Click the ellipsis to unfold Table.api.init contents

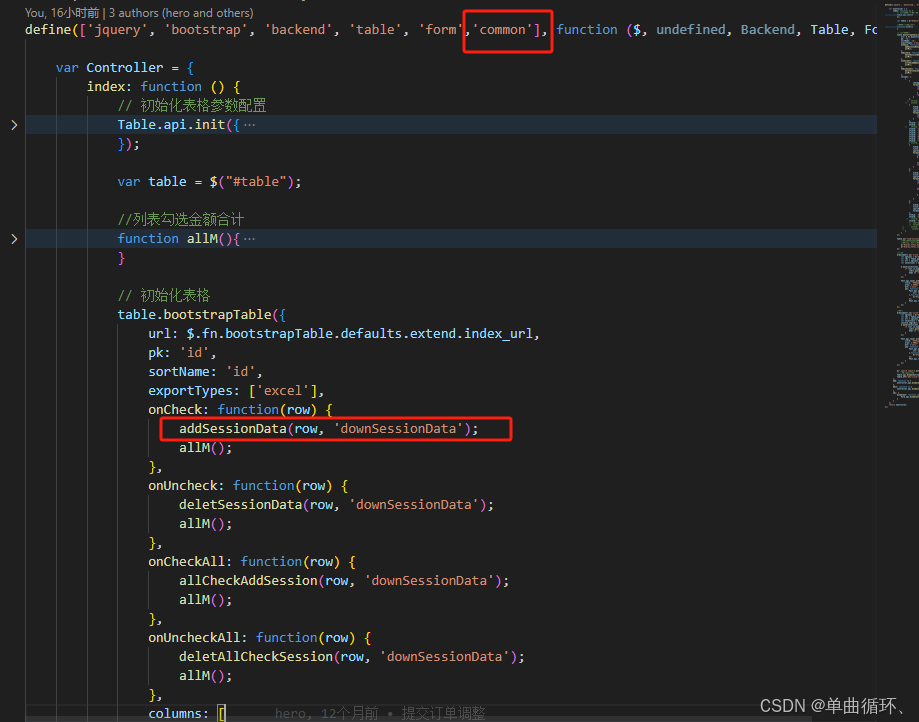coord(251,124)
